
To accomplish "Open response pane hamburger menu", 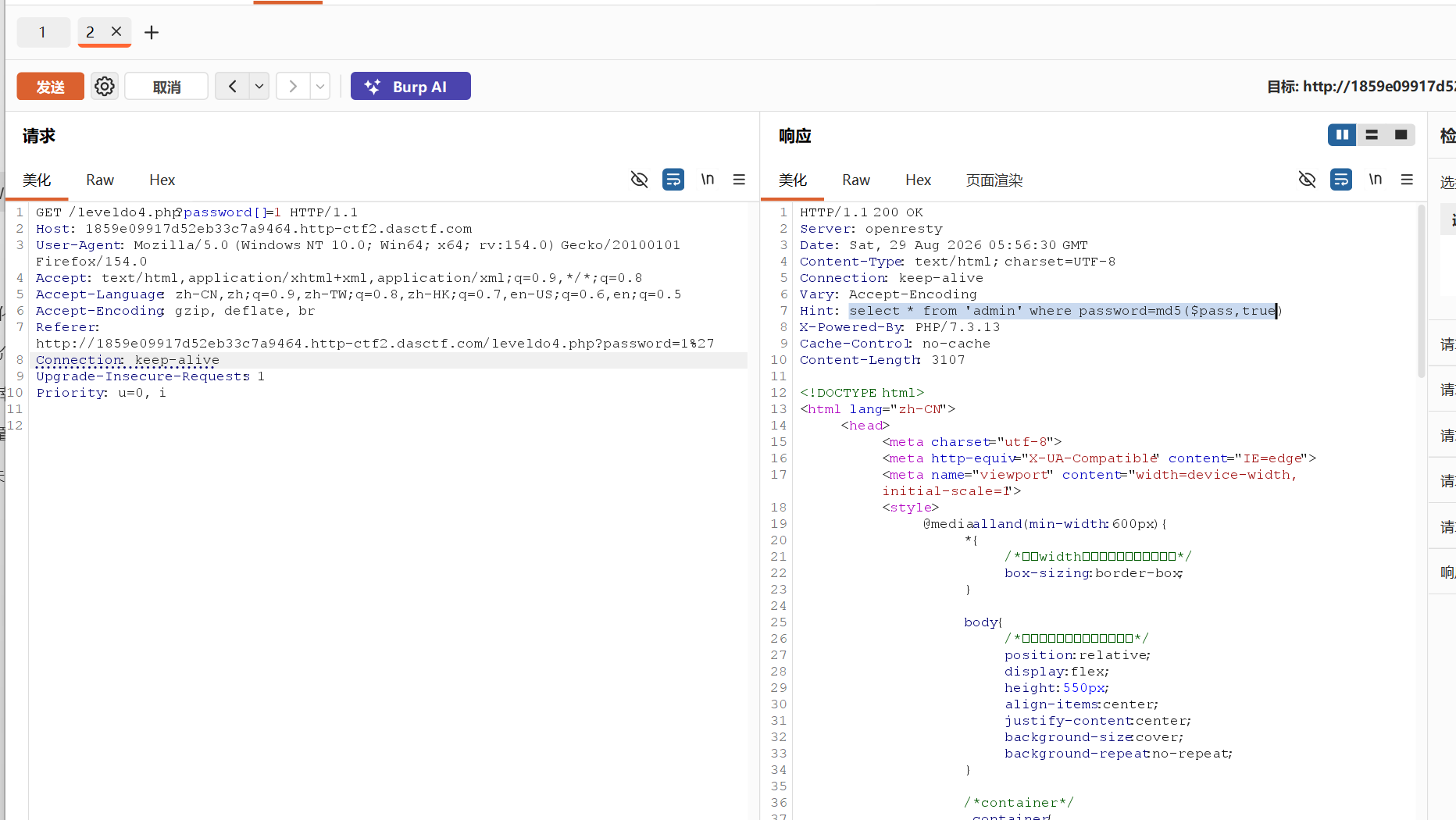I will click(1407, 180).
